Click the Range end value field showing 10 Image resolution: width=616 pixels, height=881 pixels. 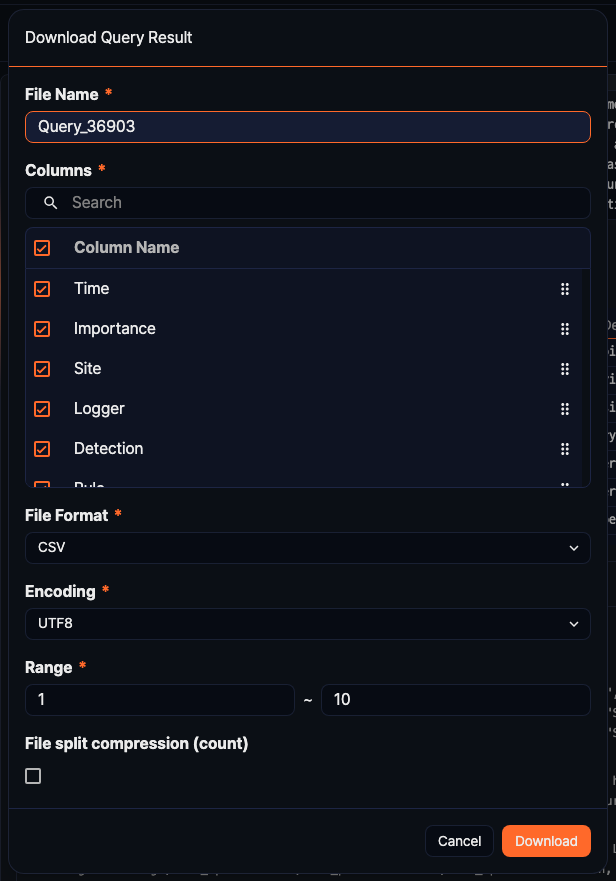pyautogui.click(x=455, y=699)
